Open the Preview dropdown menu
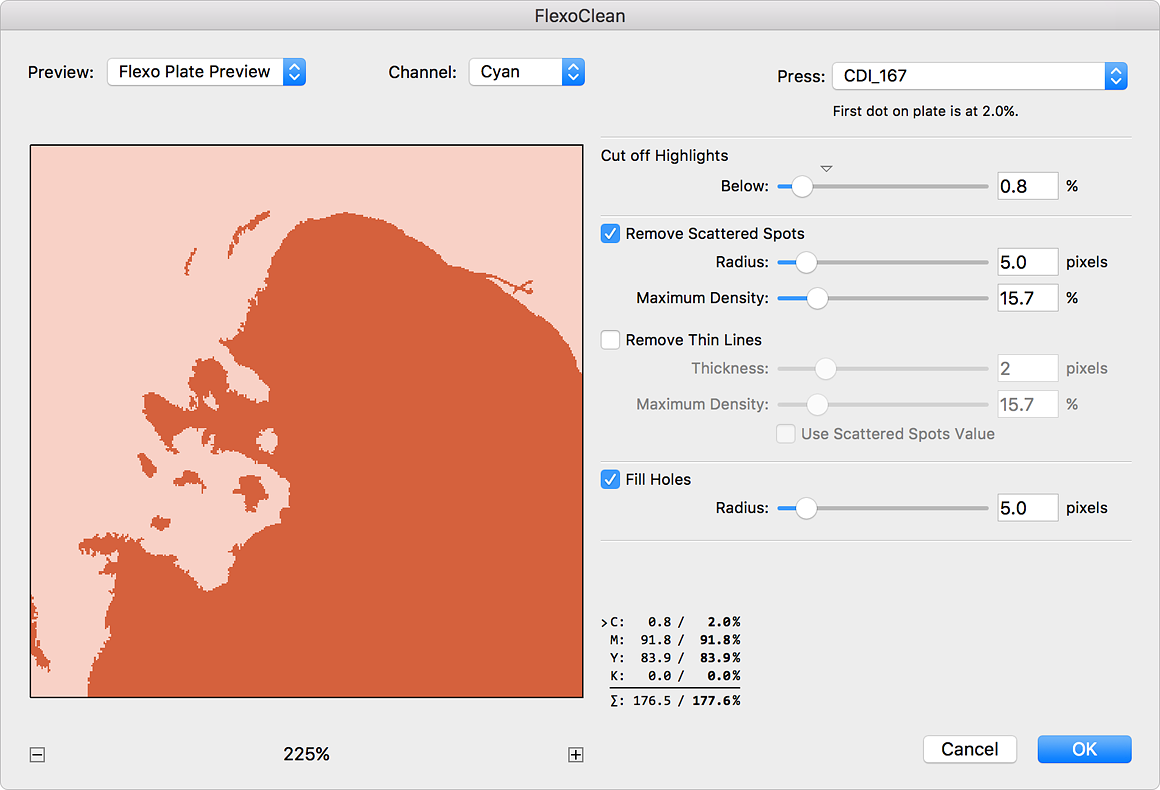 pyautogui.click(x=206, y=72)
